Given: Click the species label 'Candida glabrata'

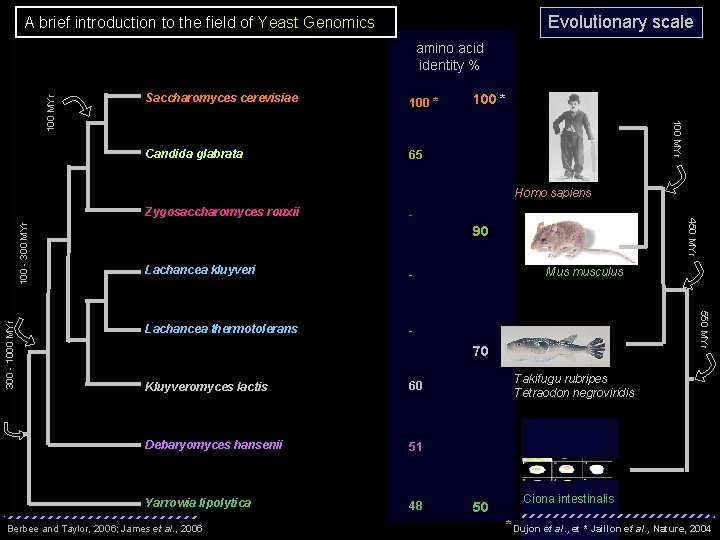Looking at the screenshot, I should 194,154.
